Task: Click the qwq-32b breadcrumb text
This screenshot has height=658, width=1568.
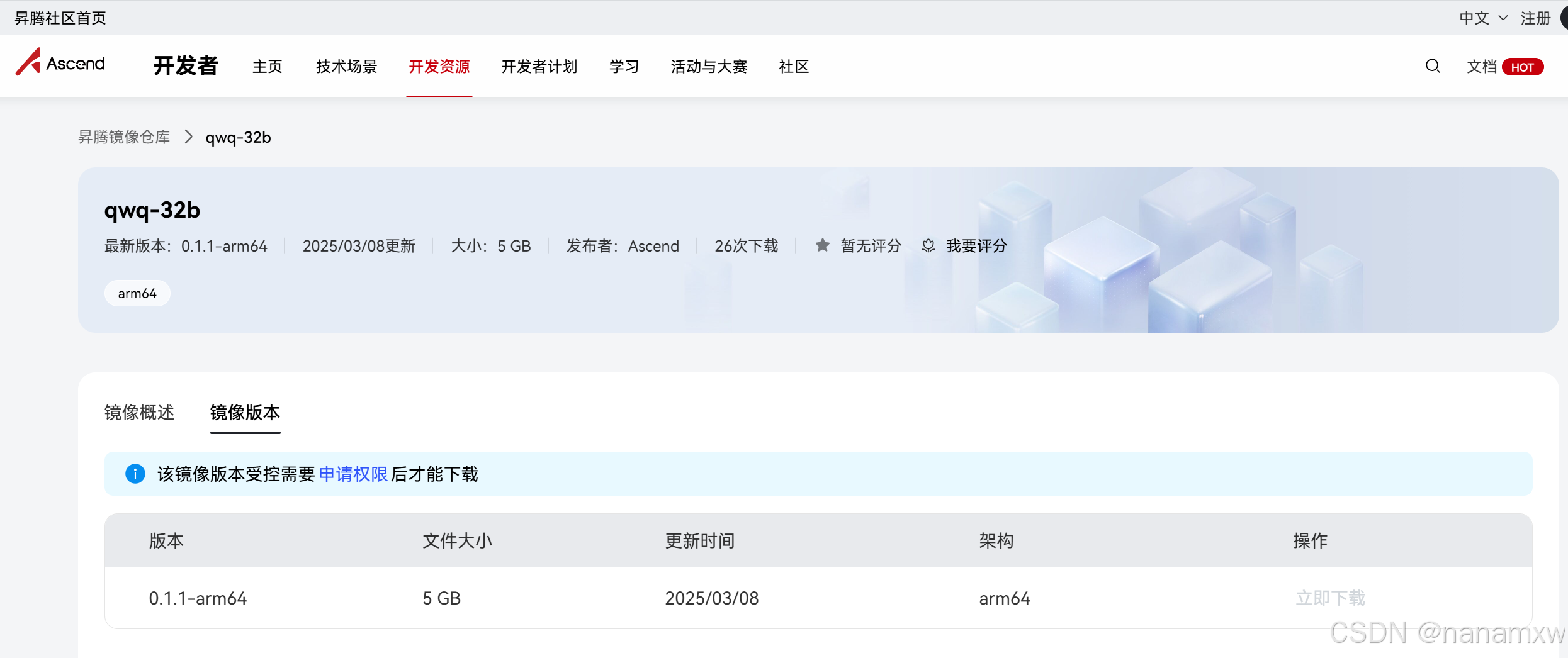Action: tap(238, 137)
